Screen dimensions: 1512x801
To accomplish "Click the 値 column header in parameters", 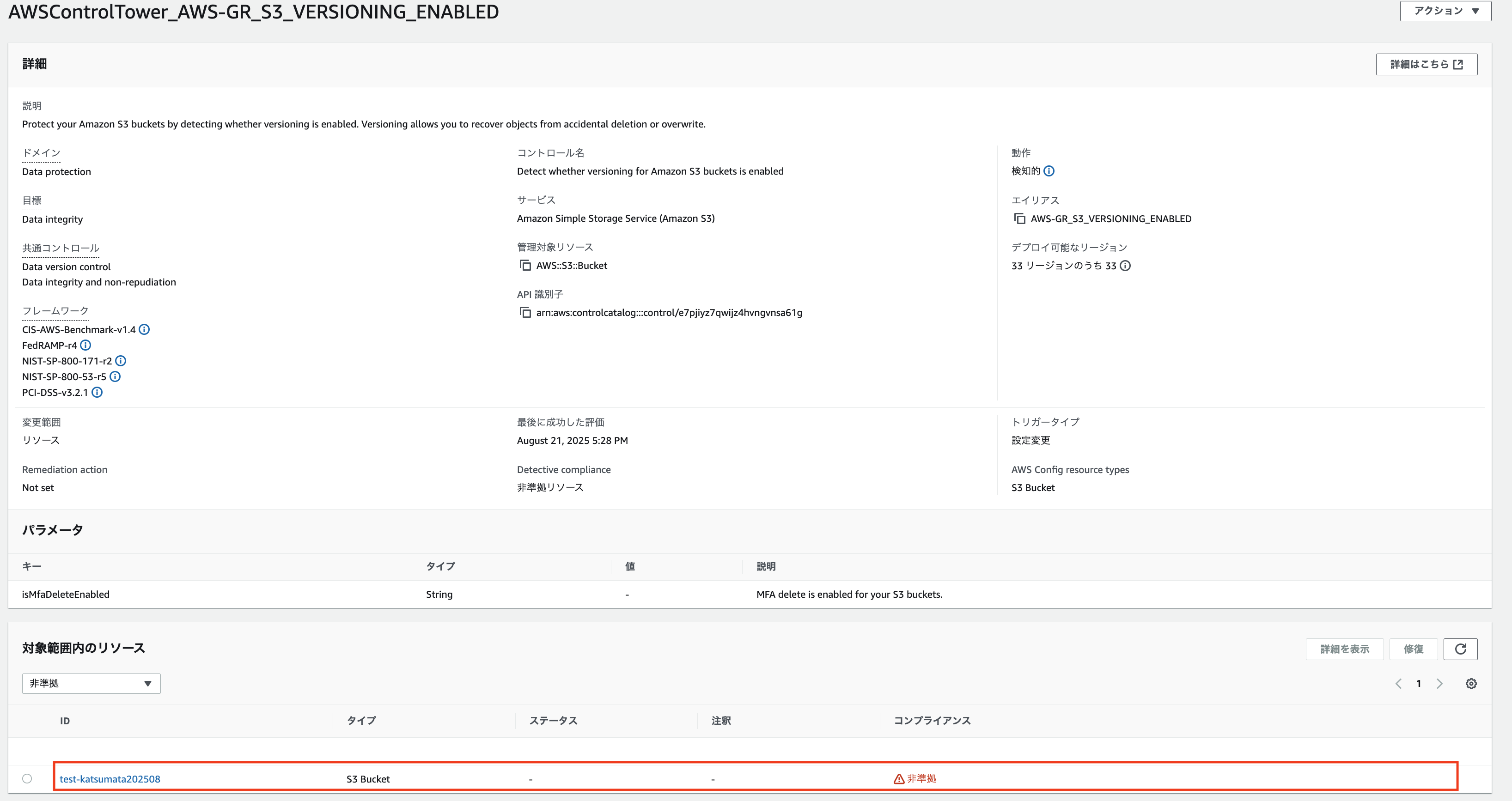I will 630,566.
